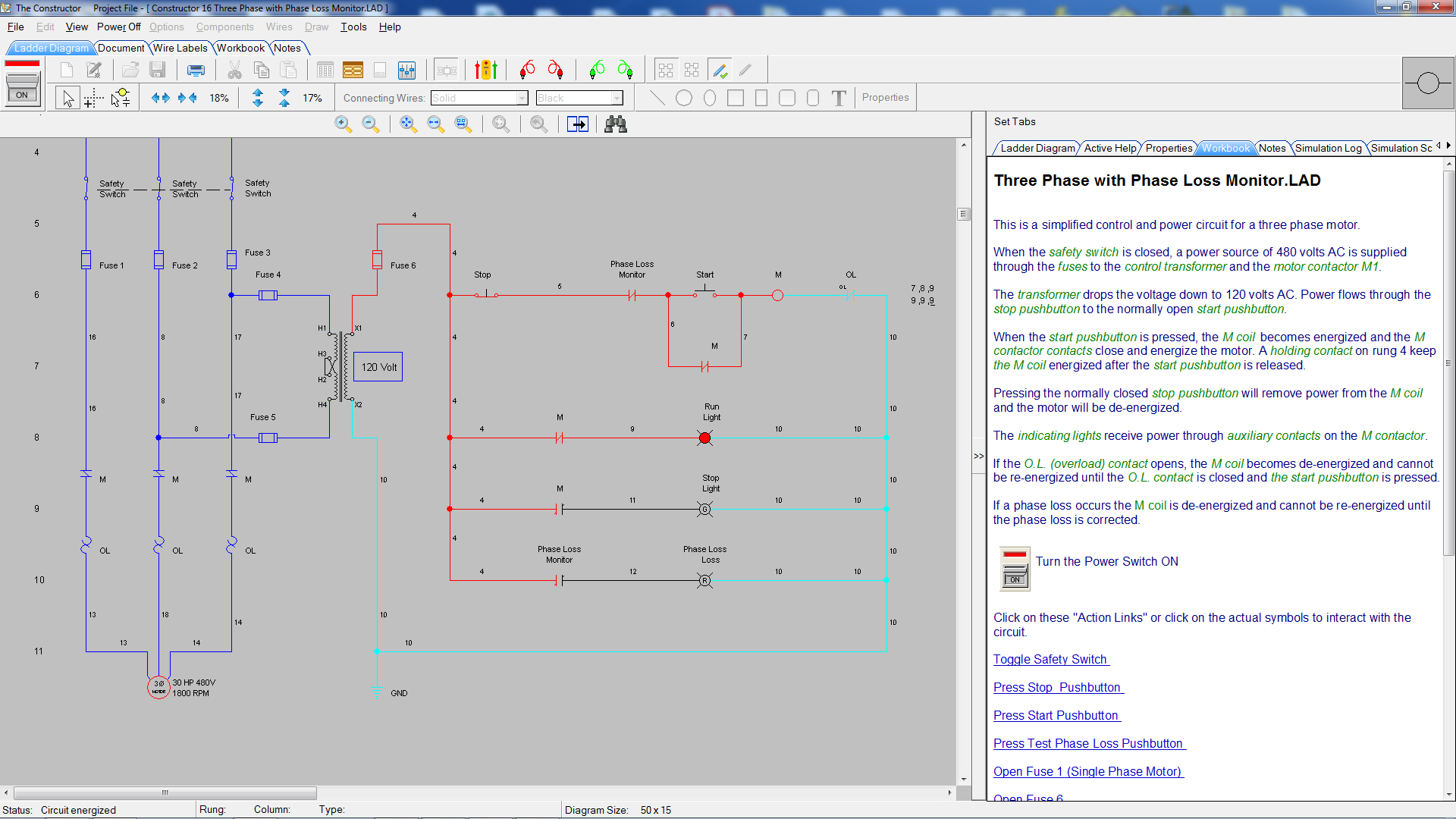Collapse the side panel with >> button
This screenshot has width=1456, height=819.
click(978, 457)
